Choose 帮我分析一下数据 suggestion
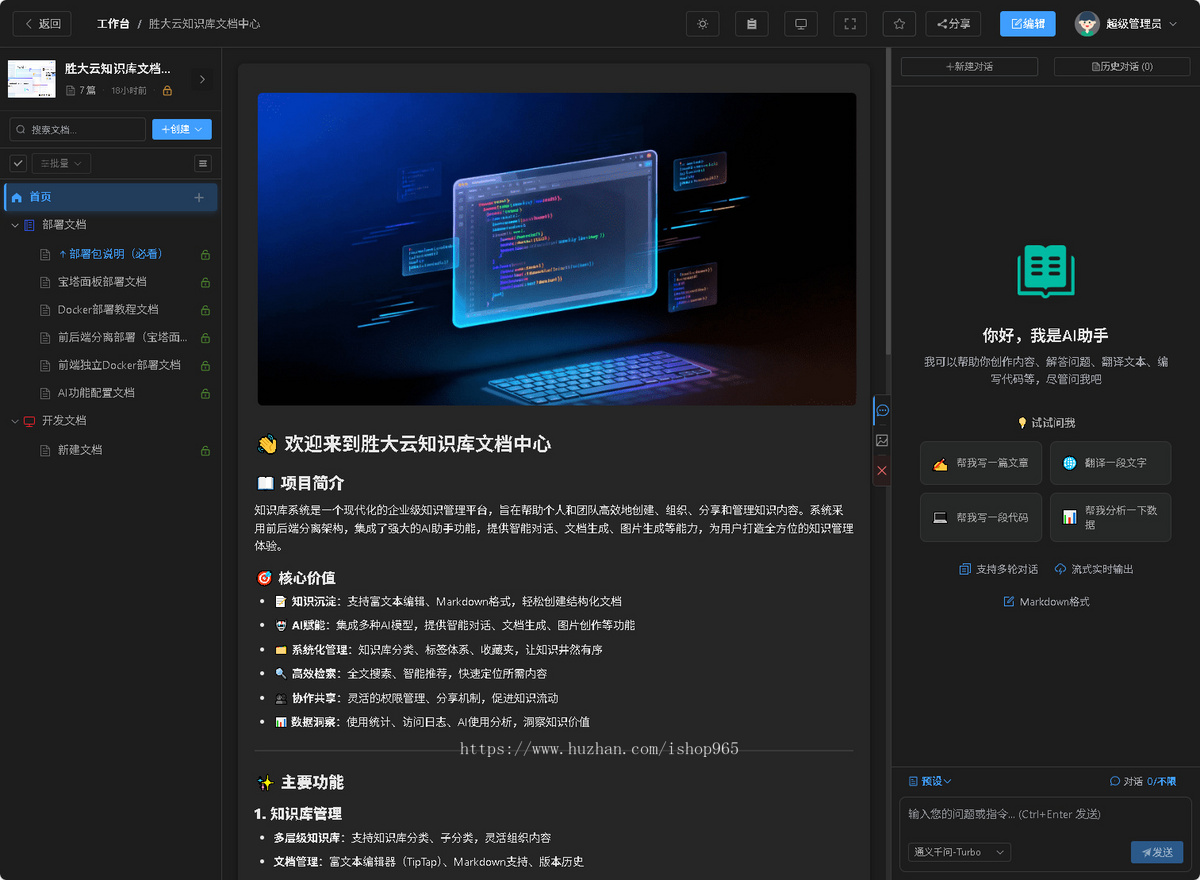 tap(1110, 517)
